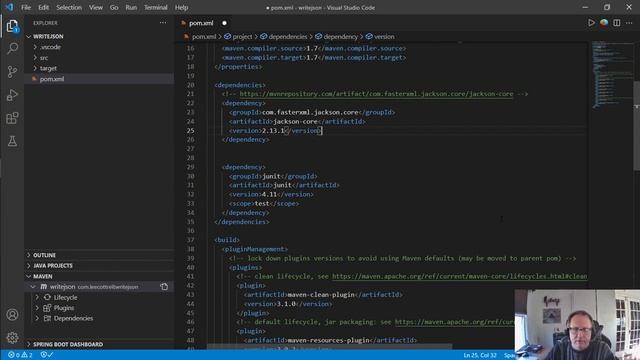Open the Manage gear icon

tap(12, 338)
